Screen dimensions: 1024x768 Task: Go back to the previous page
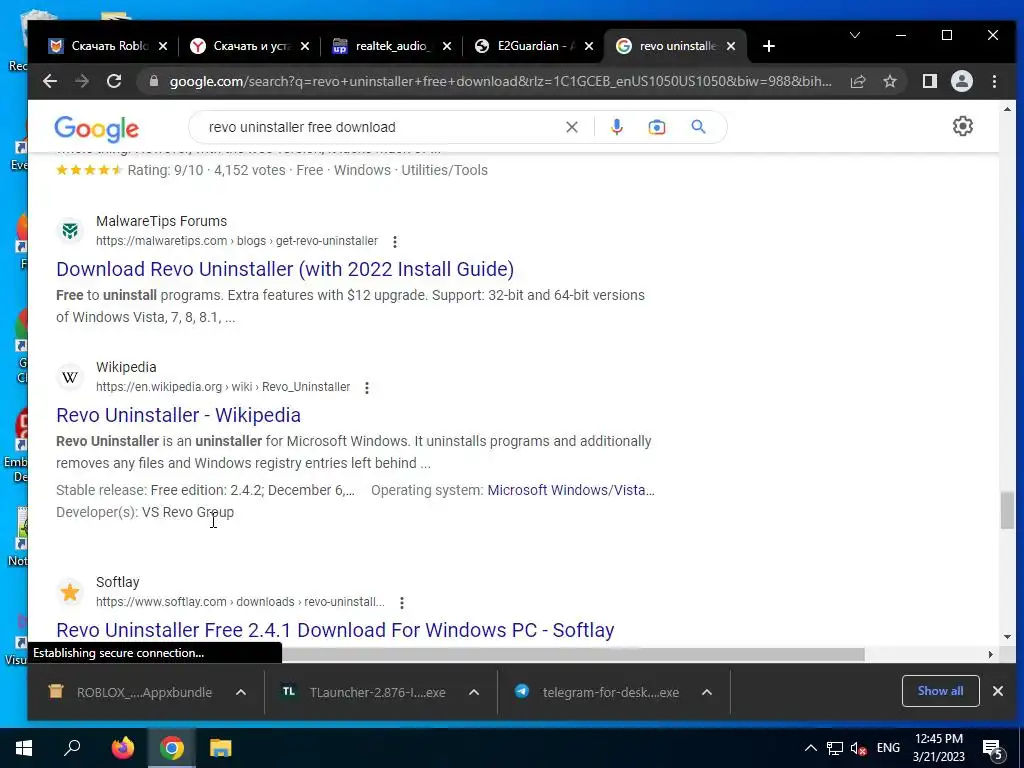click(50, 81)
